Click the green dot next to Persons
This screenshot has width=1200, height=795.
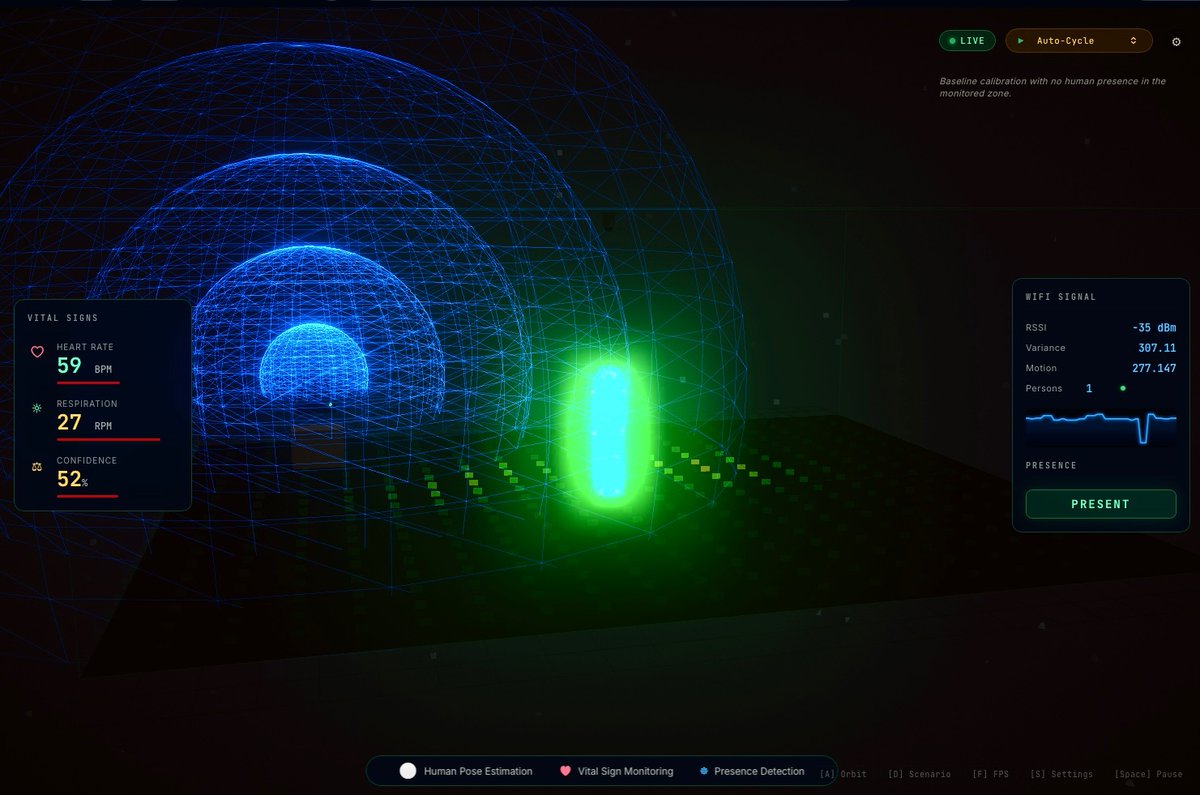tap(1122, 388)
